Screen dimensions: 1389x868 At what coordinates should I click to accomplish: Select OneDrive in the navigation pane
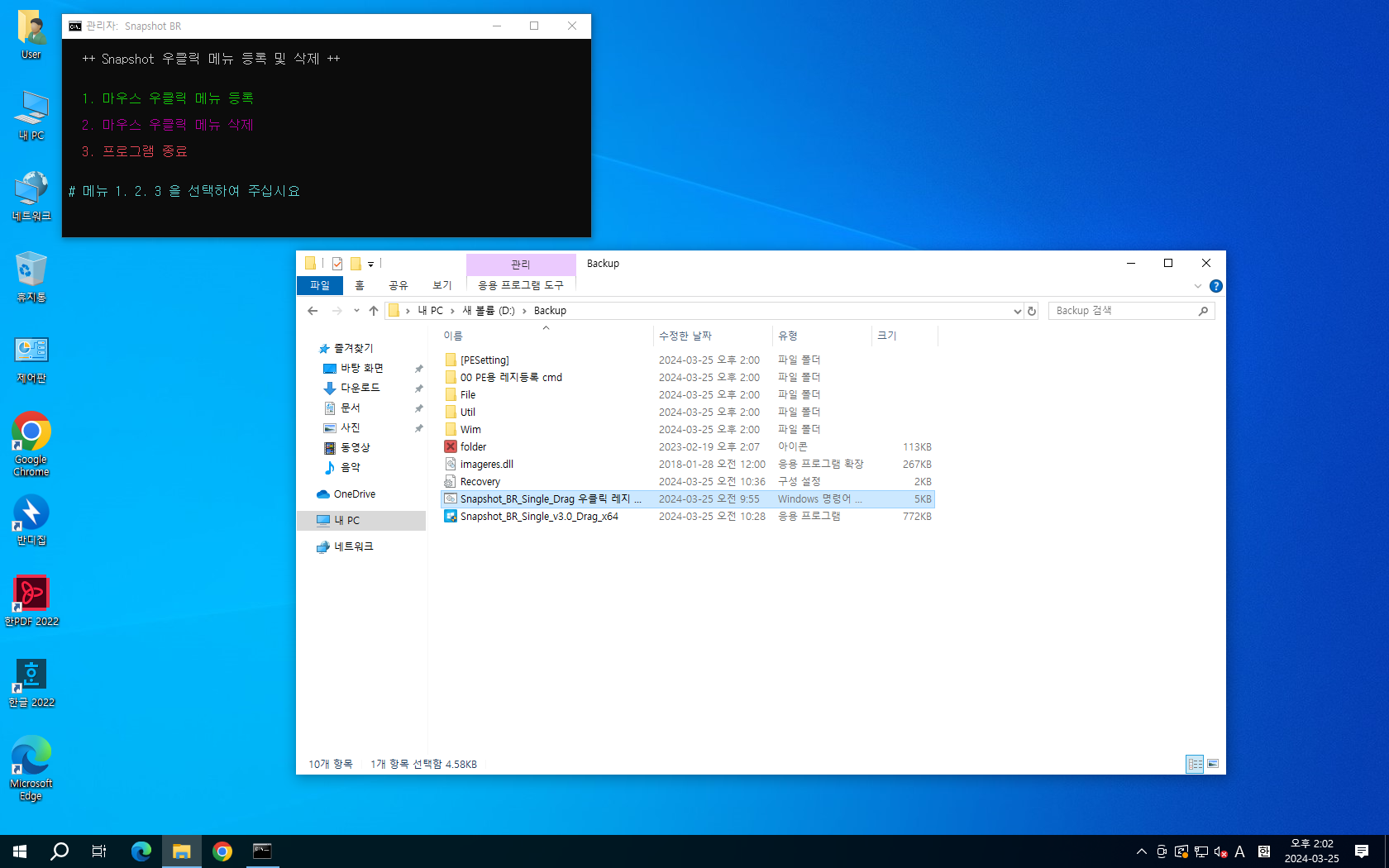354,494
